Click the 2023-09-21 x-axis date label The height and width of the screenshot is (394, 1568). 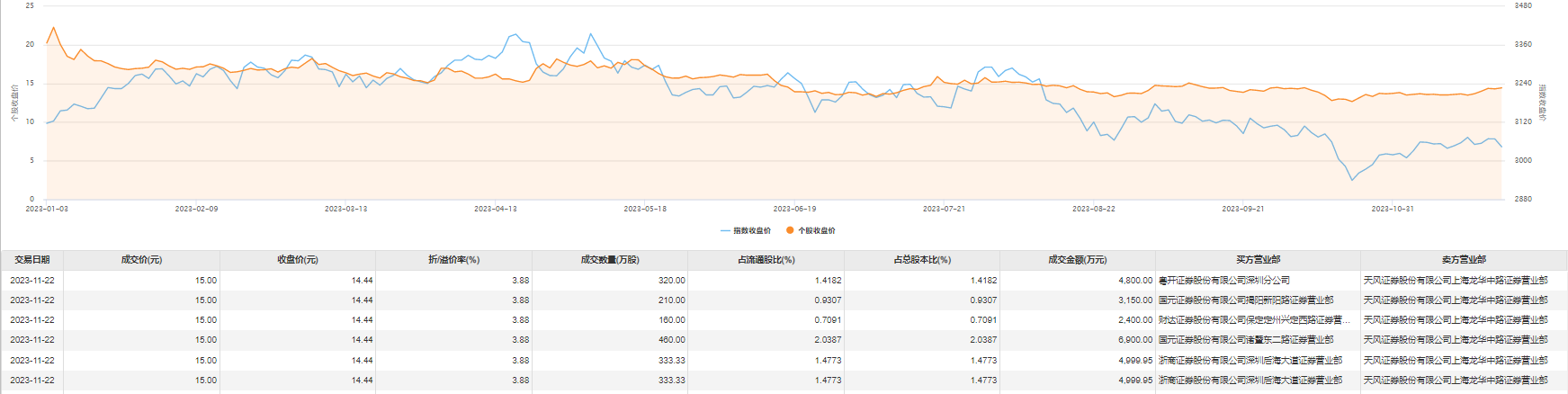[1242, 209]
